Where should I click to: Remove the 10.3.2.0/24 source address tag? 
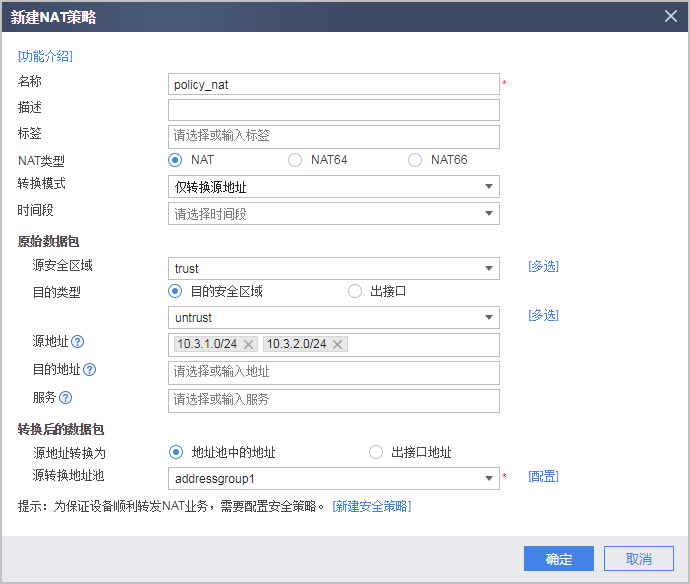click(338, 344)
